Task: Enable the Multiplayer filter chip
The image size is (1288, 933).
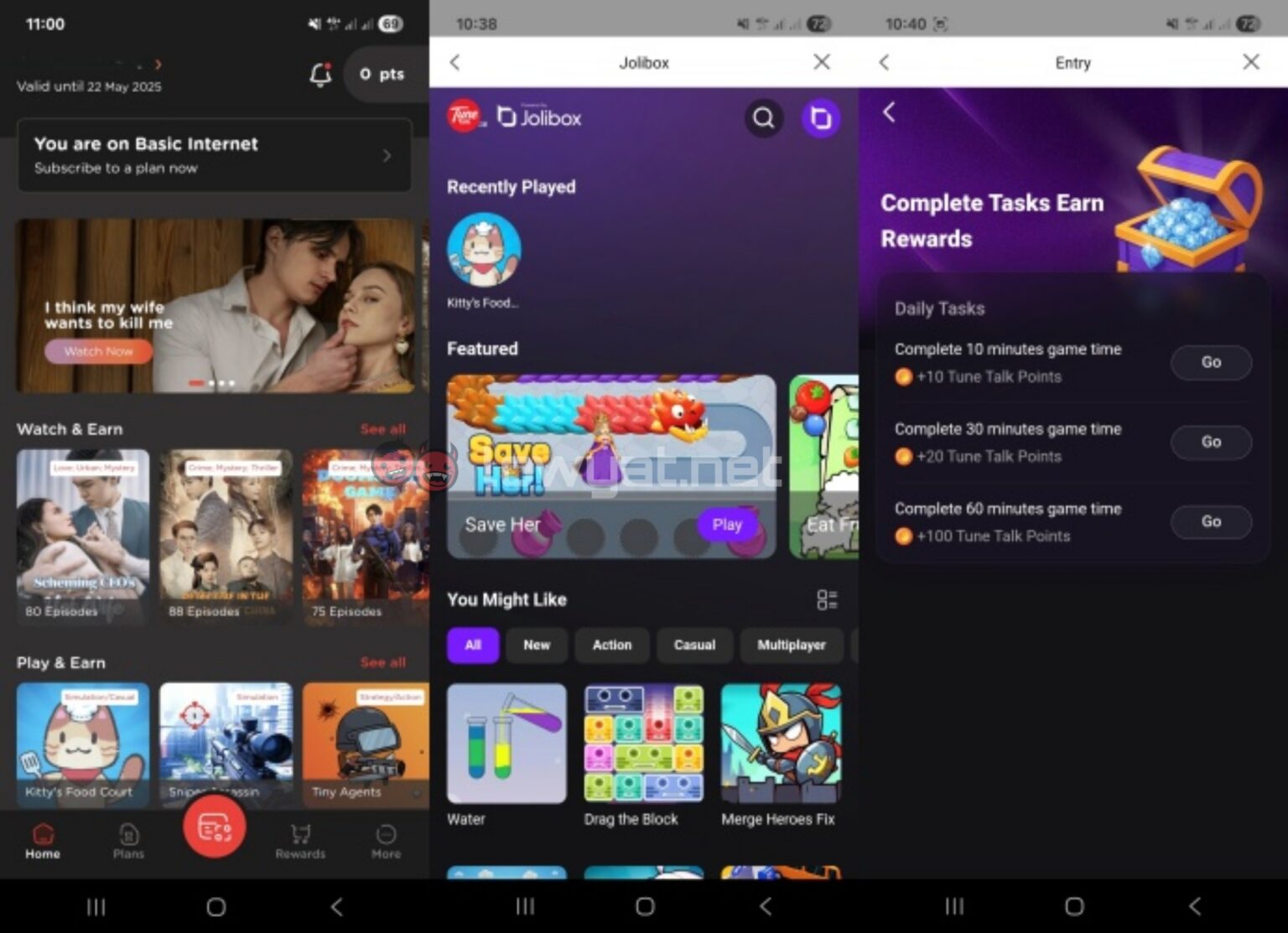Action: [x=791, y=645]
